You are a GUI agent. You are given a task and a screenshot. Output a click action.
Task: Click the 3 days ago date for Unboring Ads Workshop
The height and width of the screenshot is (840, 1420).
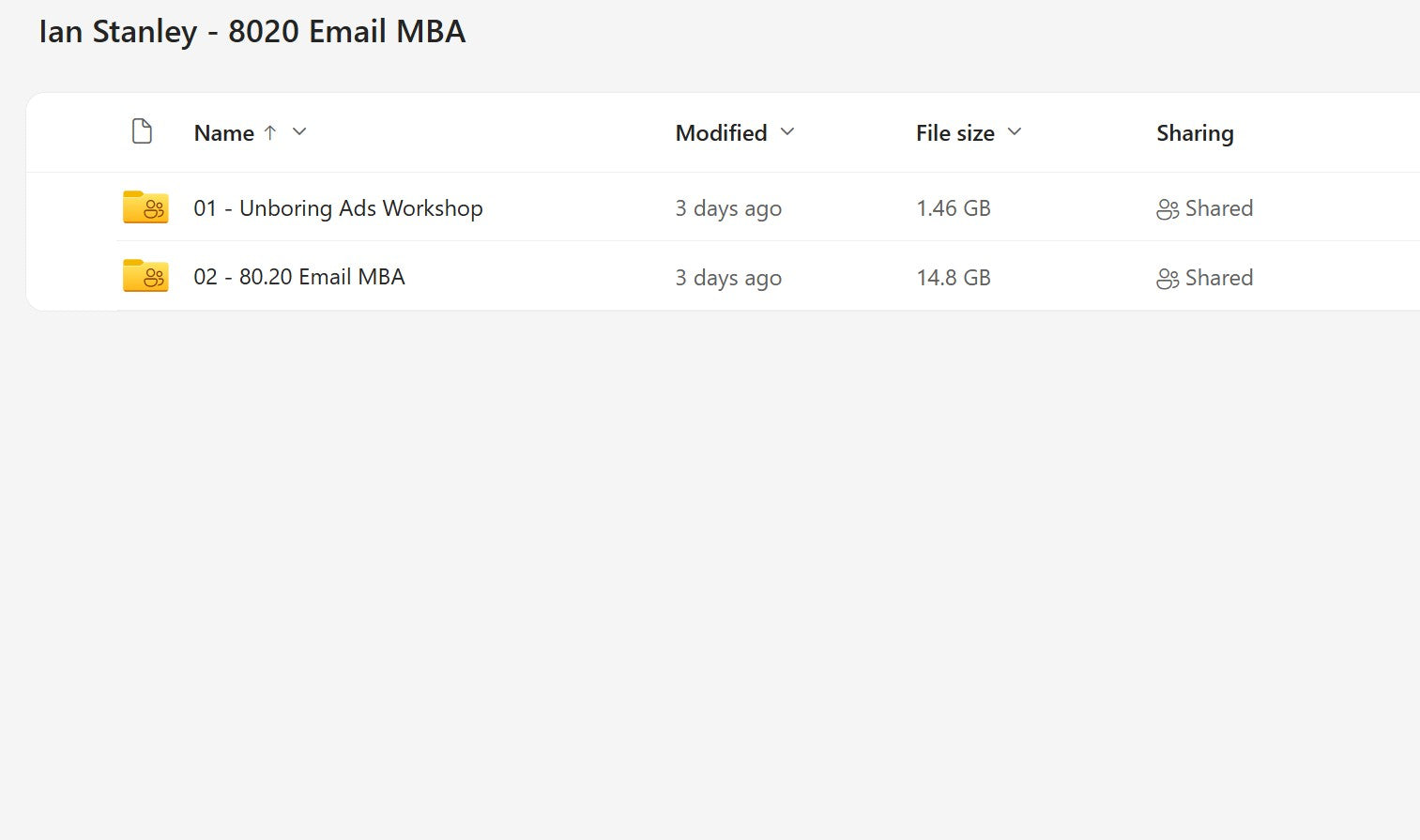click(x=728, y=208)
